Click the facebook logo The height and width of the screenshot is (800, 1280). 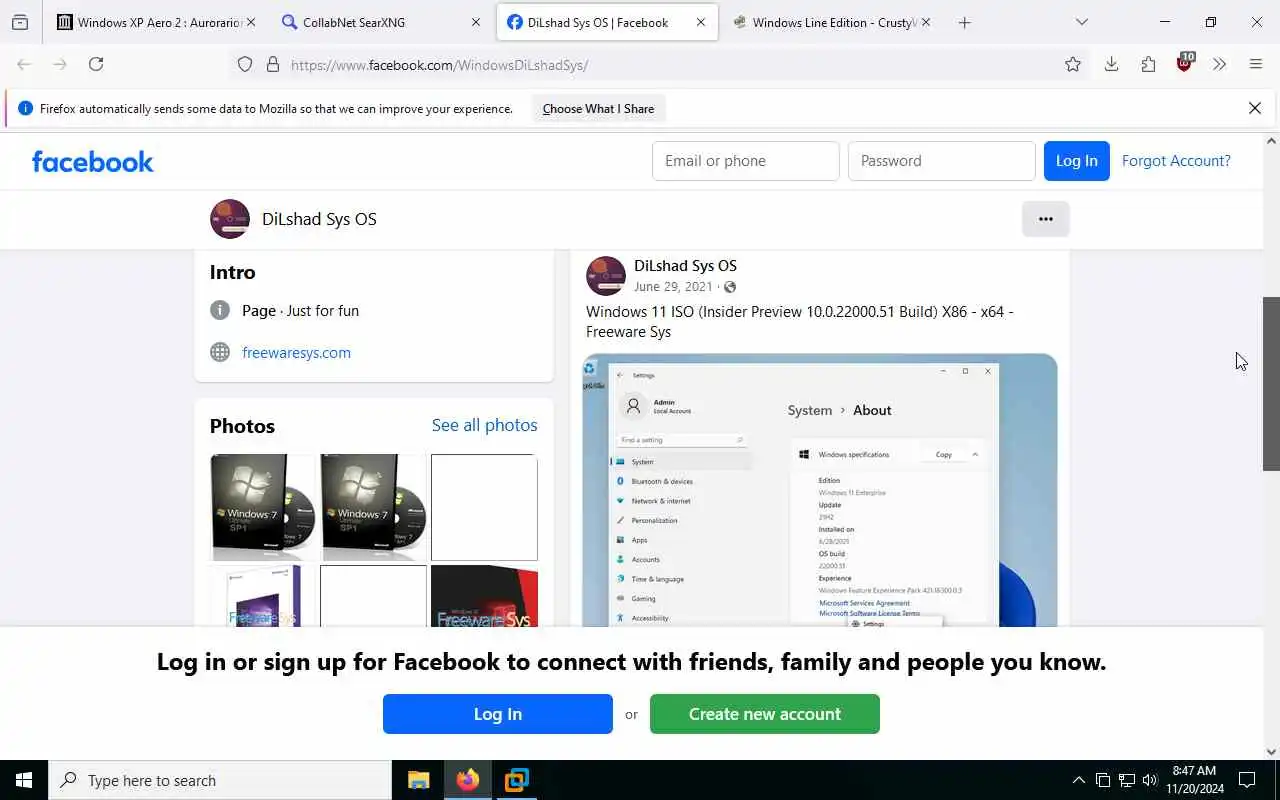93,161
